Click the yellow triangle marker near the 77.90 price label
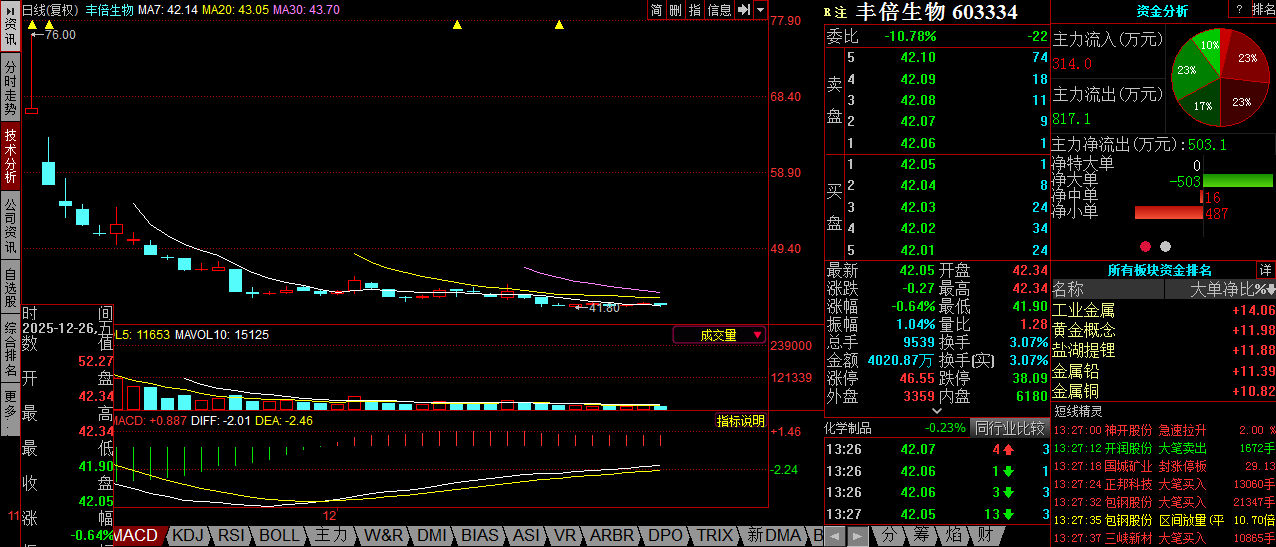Image resolution: width=1276 pixels, height=547 pixels. point(457,25)
